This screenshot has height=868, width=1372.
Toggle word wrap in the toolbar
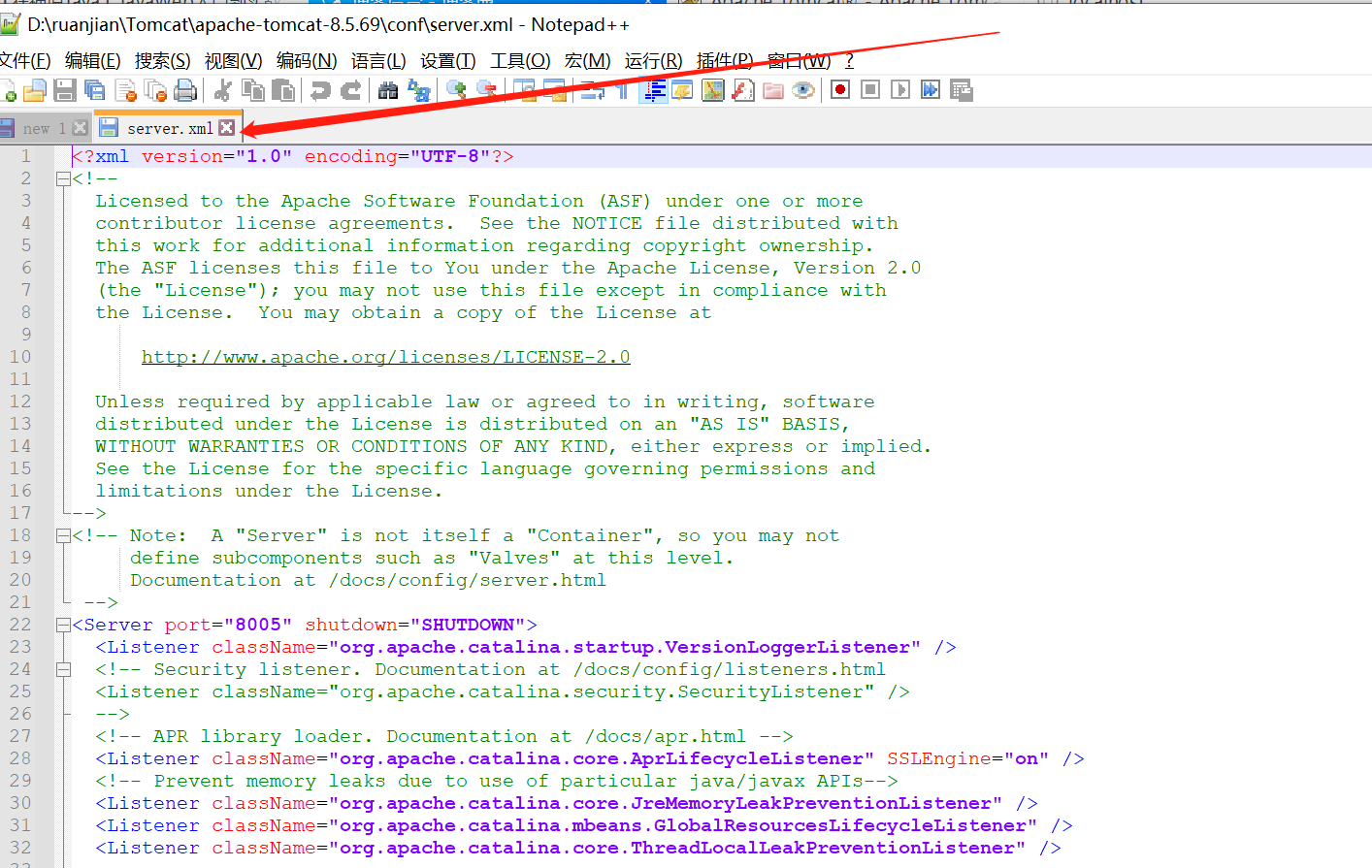click(592, 90)
